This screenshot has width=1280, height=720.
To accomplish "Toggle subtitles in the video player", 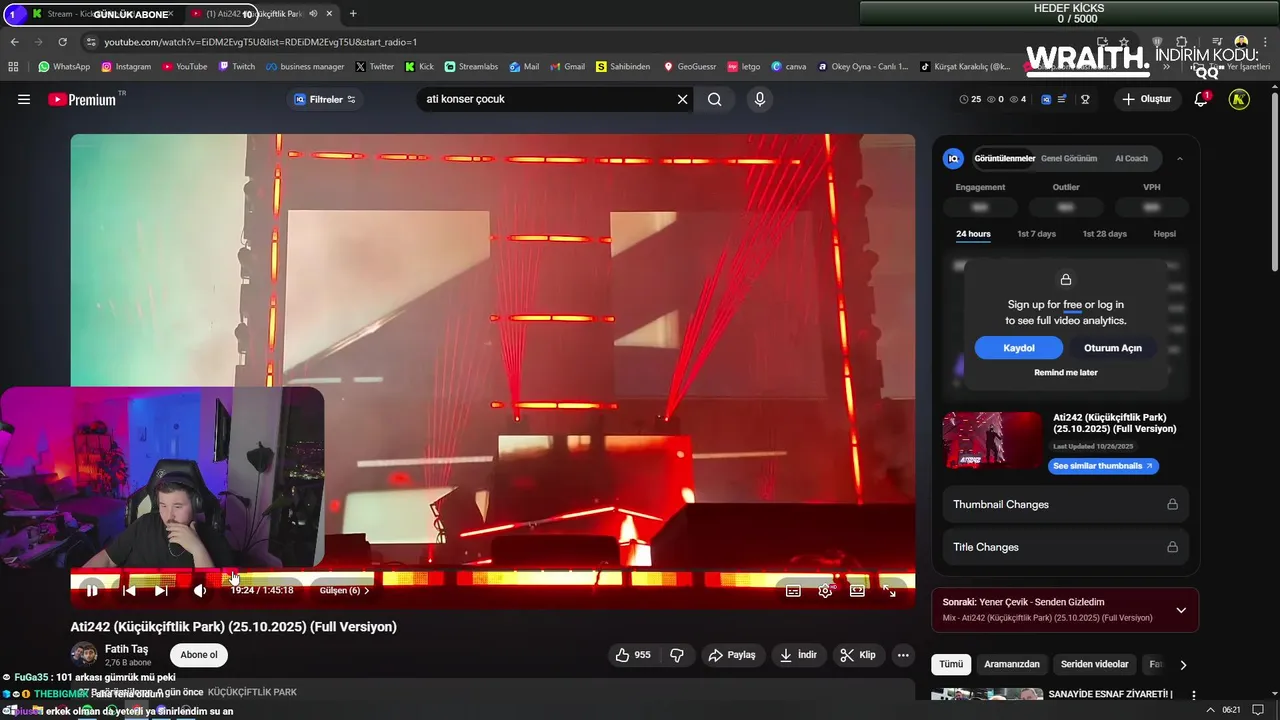I will [x=793, y=591].
